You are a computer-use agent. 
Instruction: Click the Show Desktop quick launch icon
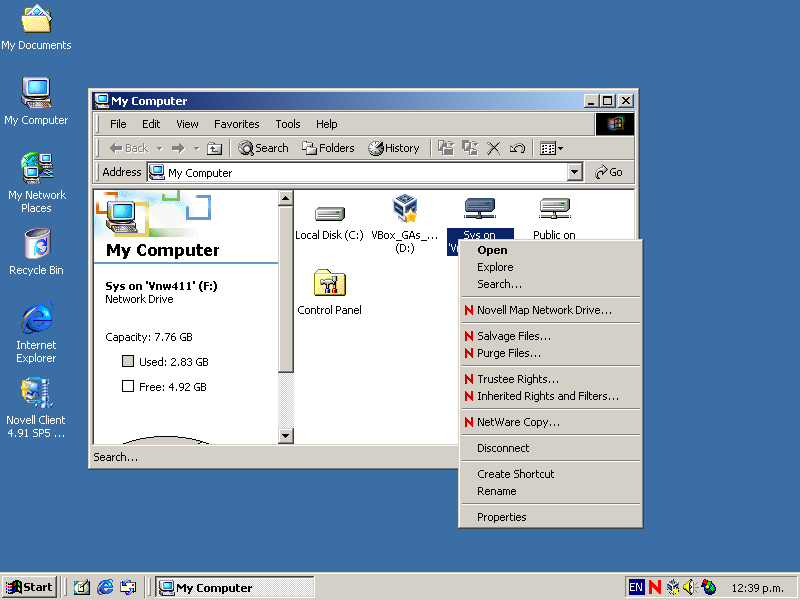point(81,588)
